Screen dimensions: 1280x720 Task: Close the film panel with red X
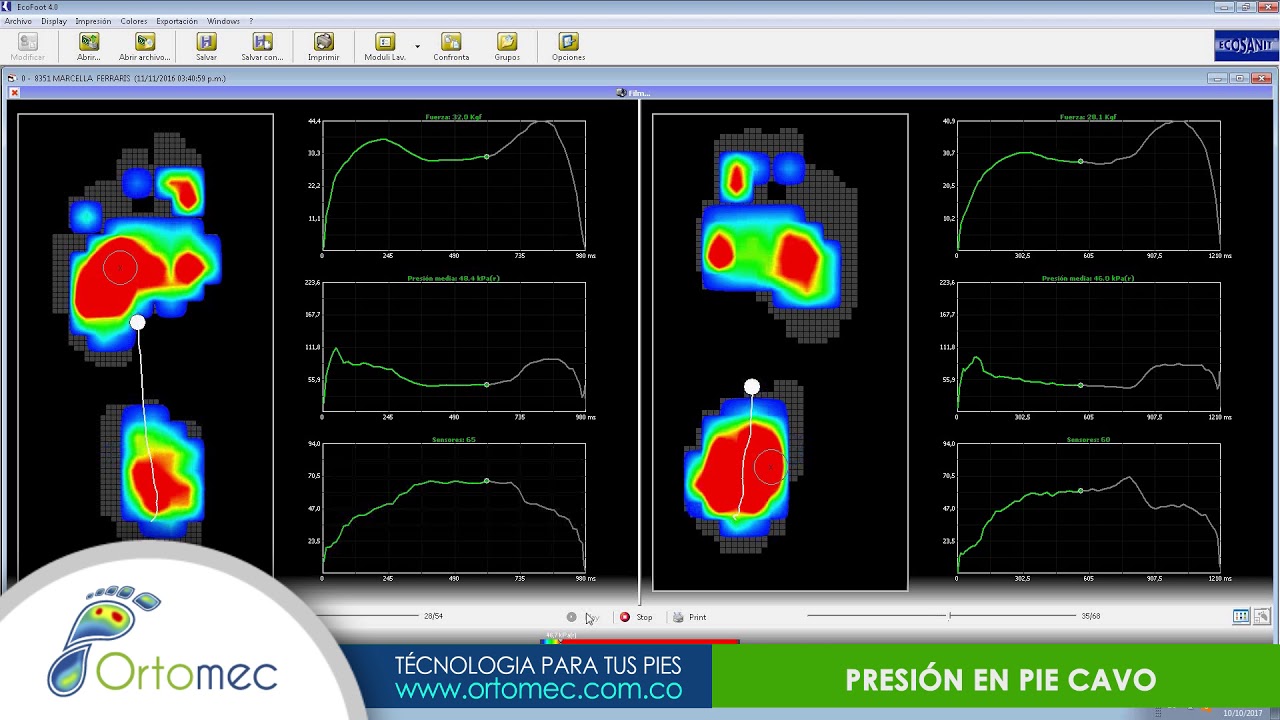[14, 93]
